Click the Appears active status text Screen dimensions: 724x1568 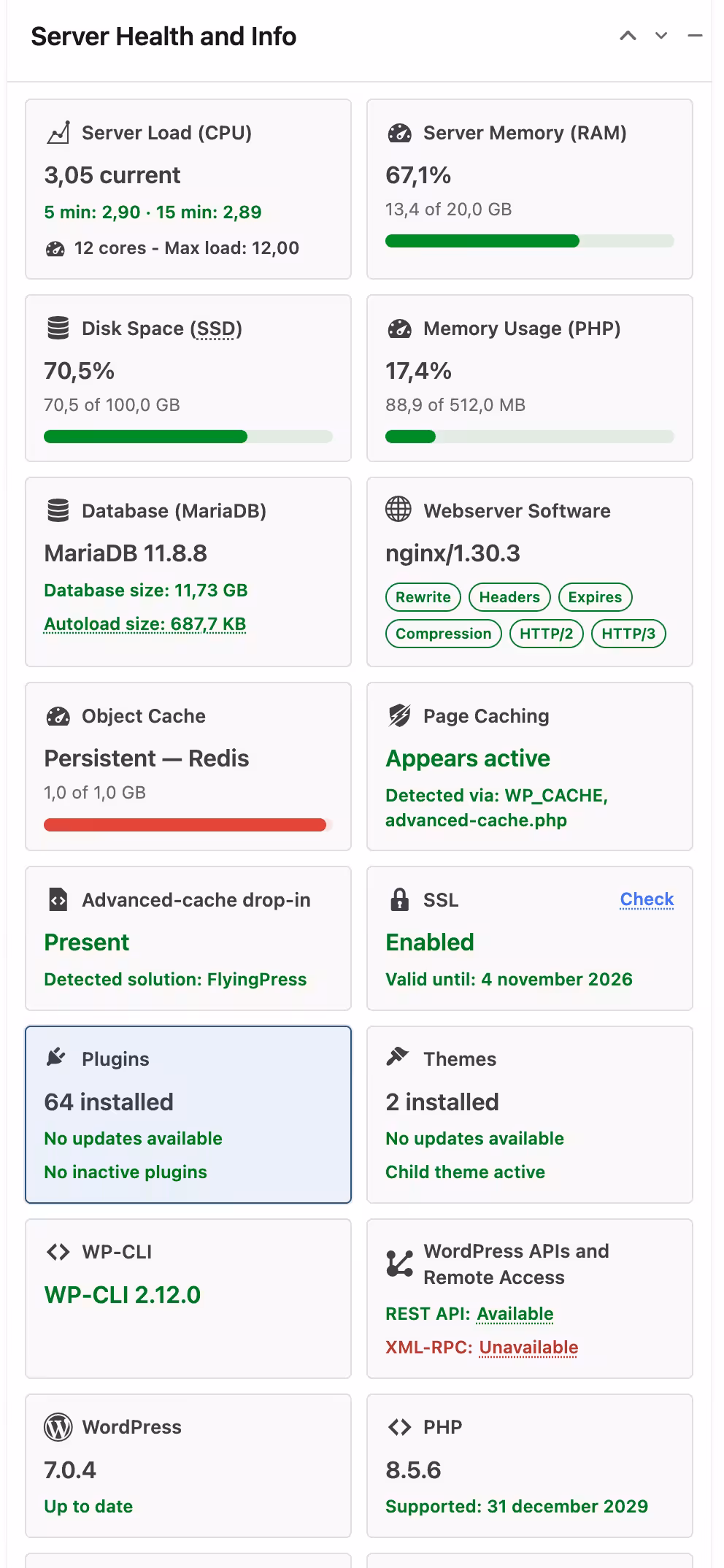tap(468, 758)
